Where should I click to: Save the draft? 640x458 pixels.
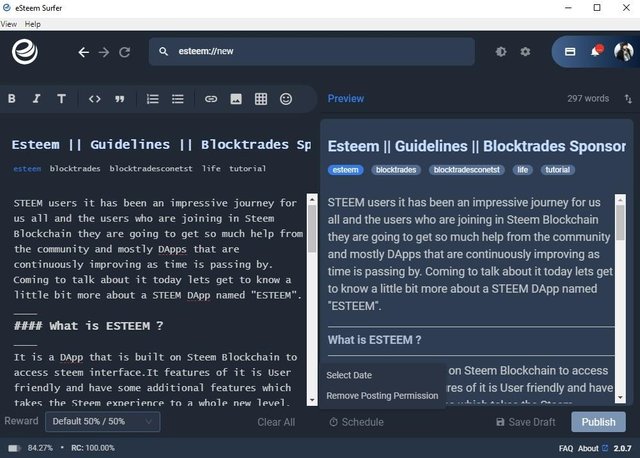pos(526,422)
